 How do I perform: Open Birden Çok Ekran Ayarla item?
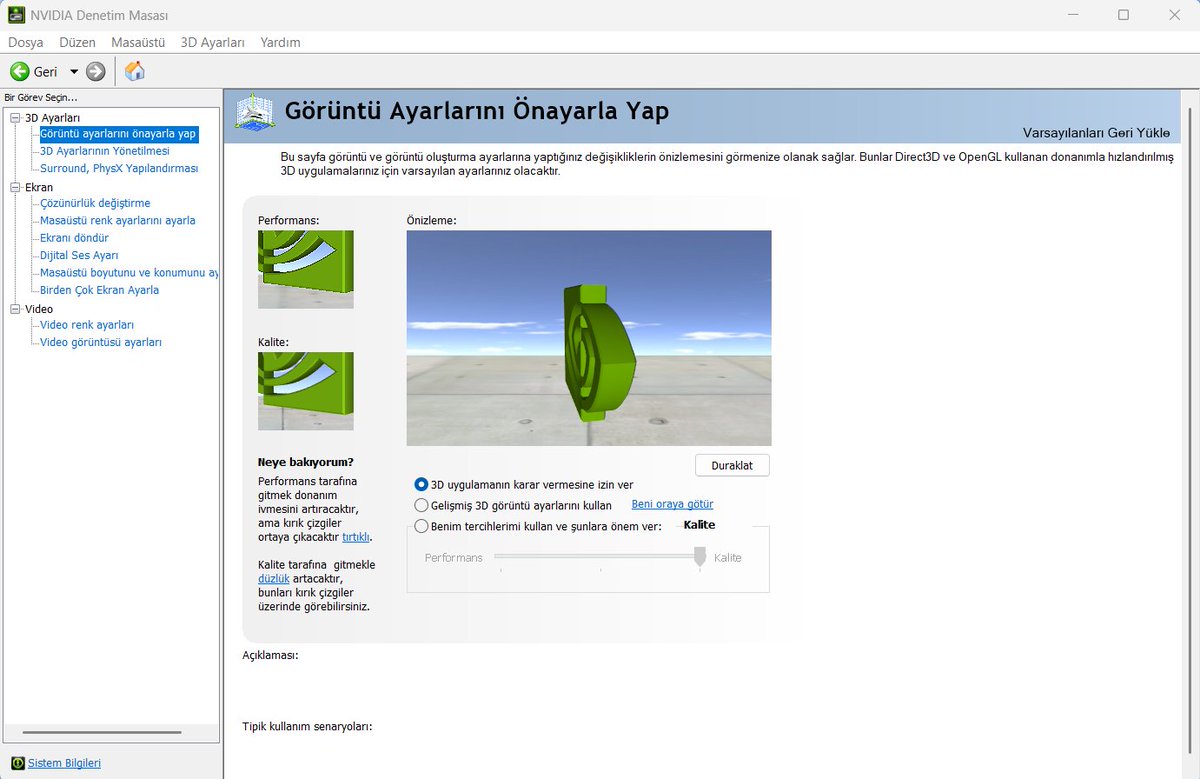(99, 290)
